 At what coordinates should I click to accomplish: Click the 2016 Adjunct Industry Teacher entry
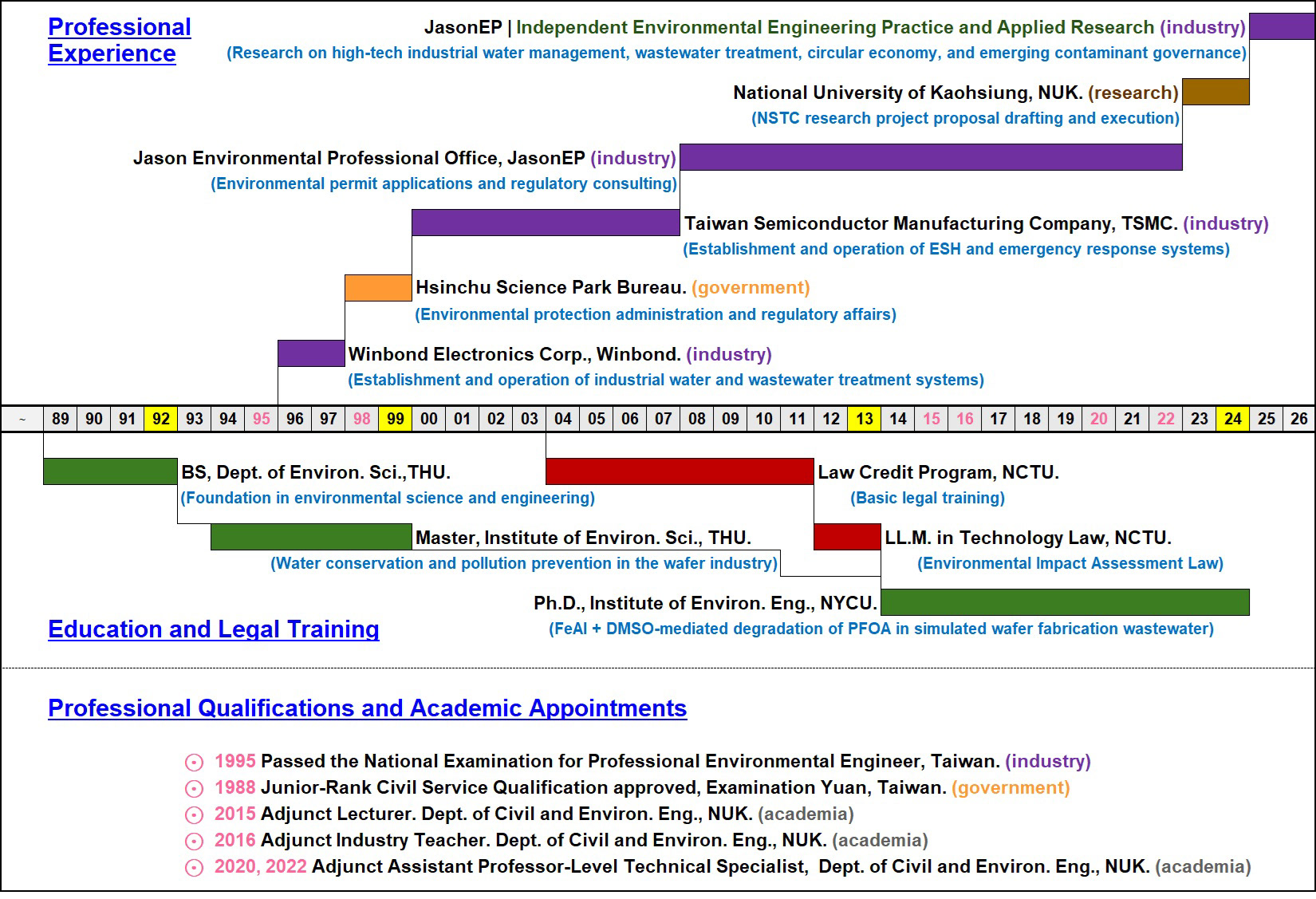(556, 840)
